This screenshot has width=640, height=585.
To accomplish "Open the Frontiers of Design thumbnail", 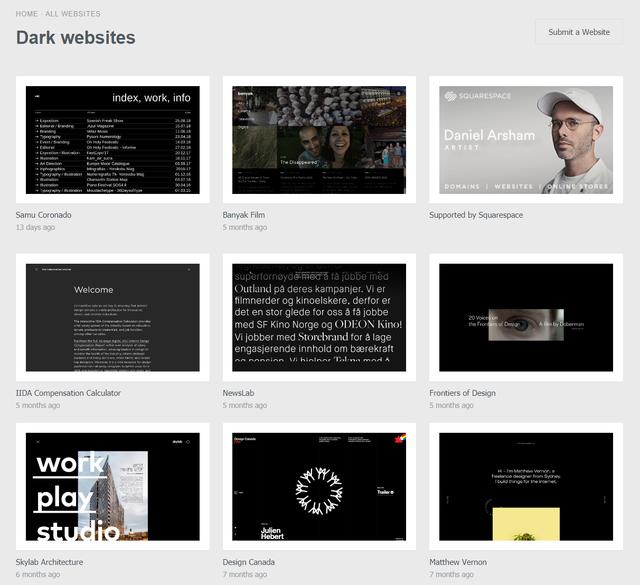I will coord(526,317).
